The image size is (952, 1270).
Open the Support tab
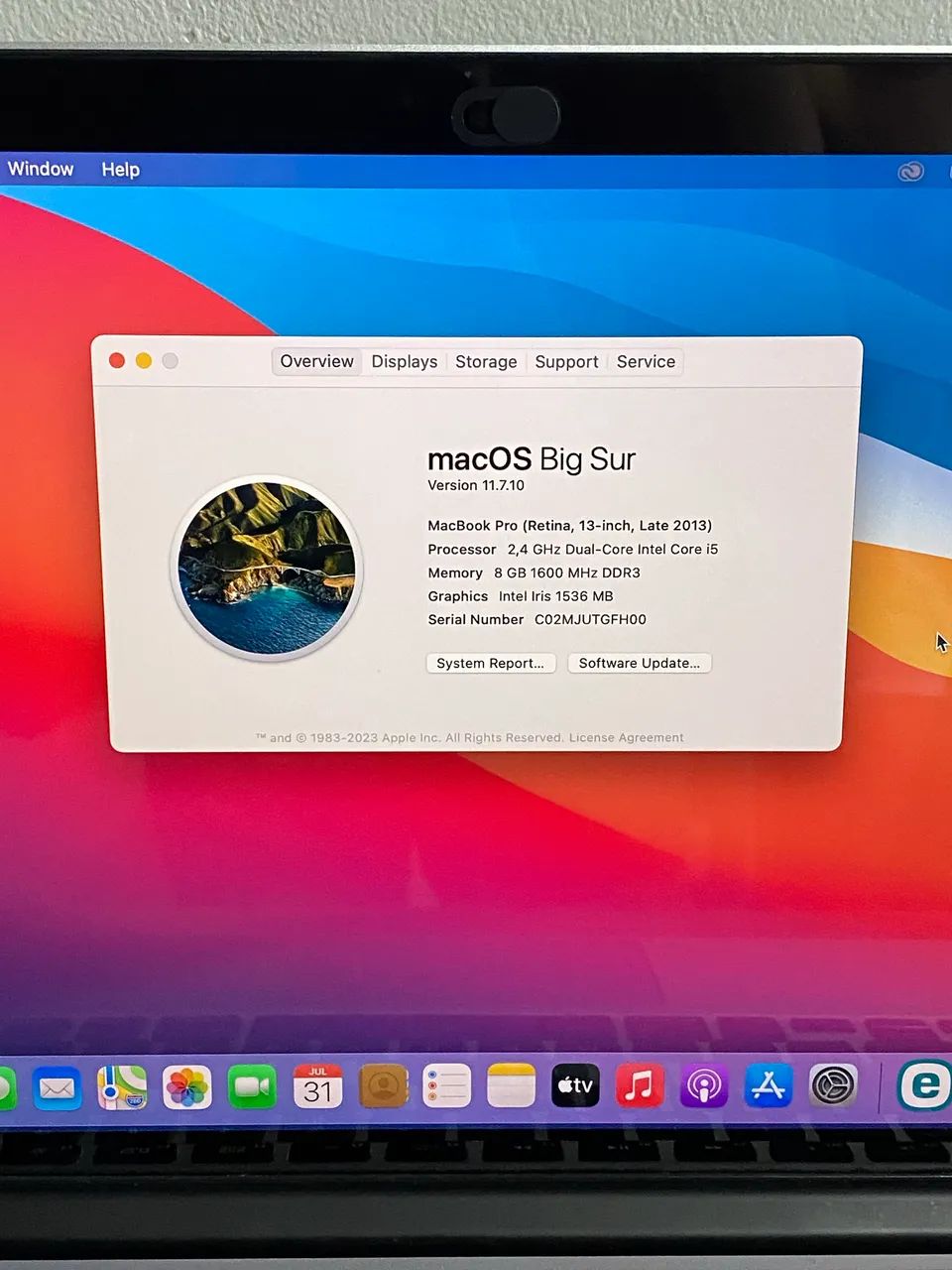[566, 362]
